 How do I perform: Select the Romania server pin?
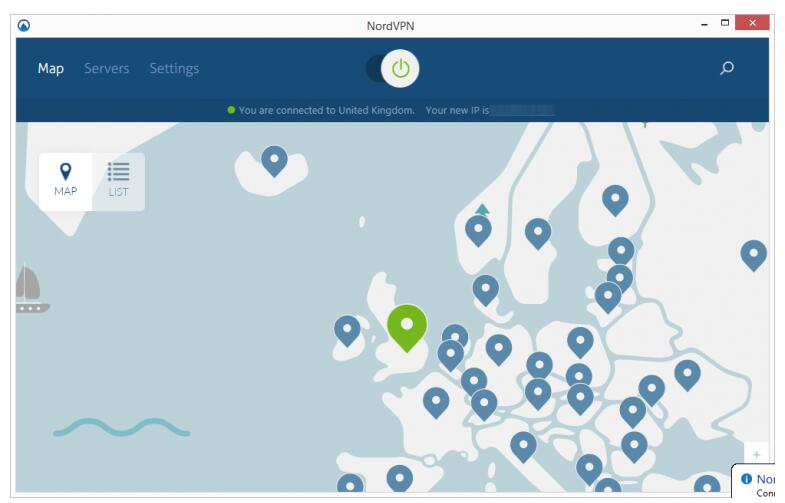[x=633, y=412]
